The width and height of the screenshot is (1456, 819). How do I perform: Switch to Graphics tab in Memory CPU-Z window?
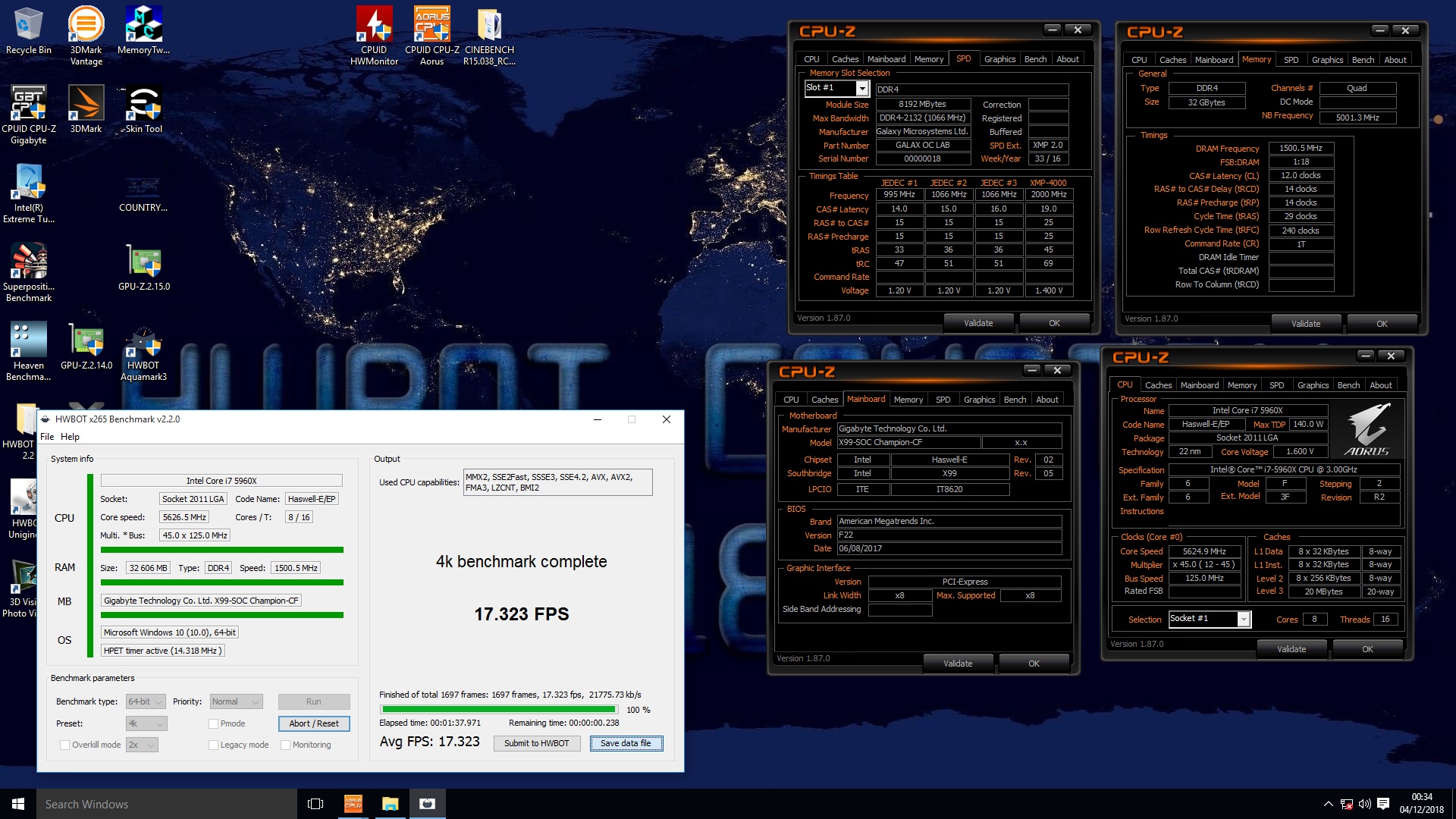pos(1327,60)
